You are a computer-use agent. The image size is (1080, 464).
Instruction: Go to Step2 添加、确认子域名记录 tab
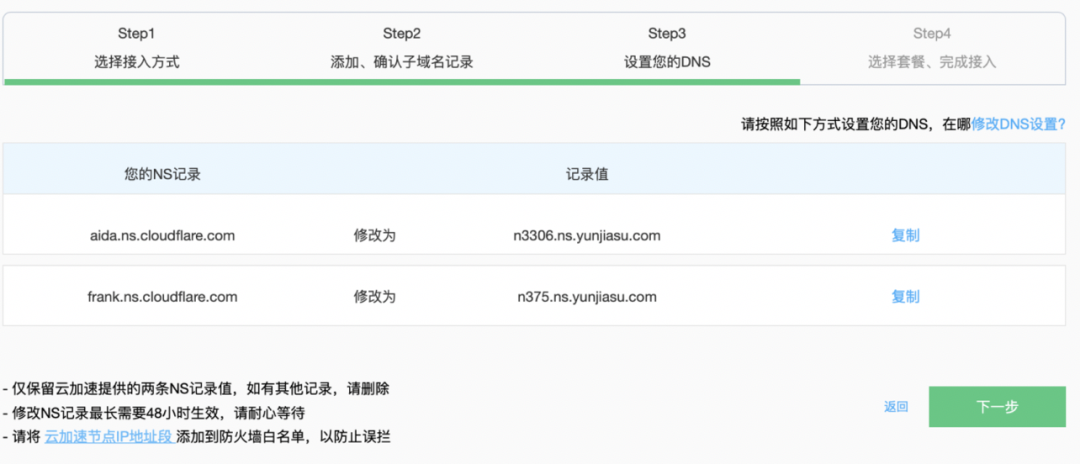(402, 48)
